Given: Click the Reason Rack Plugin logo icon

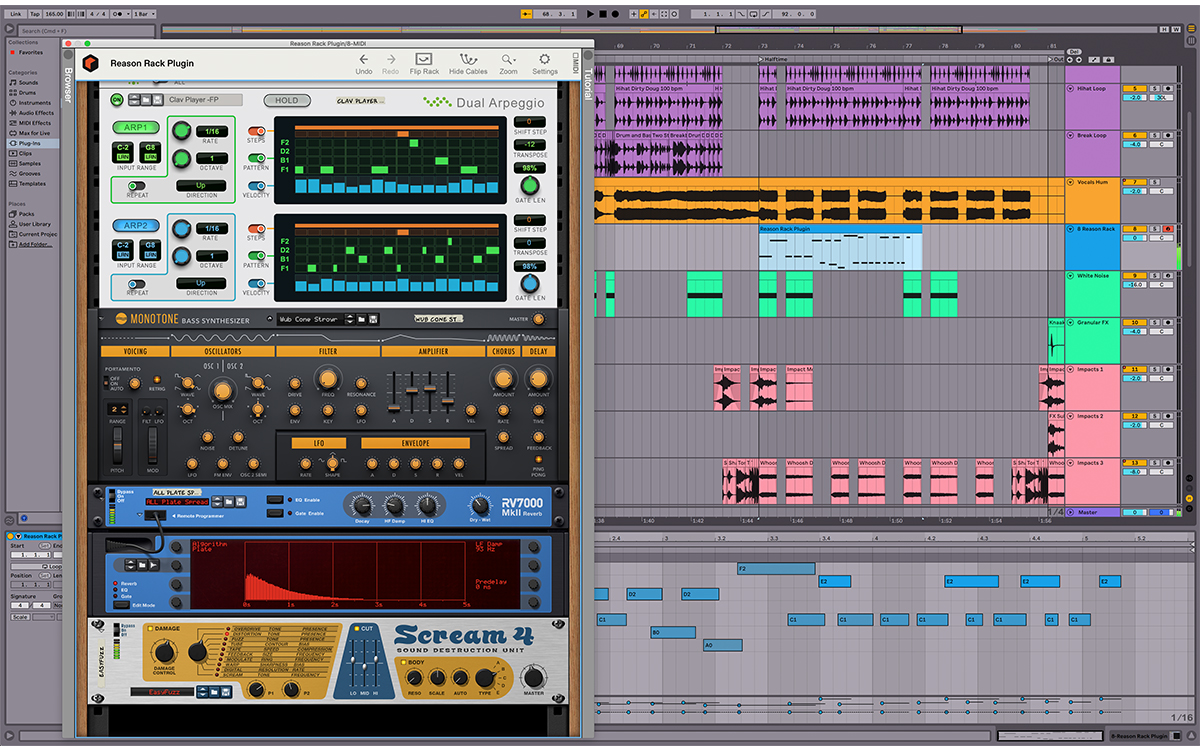Looking at the screenshot, I should click(91, 63).
